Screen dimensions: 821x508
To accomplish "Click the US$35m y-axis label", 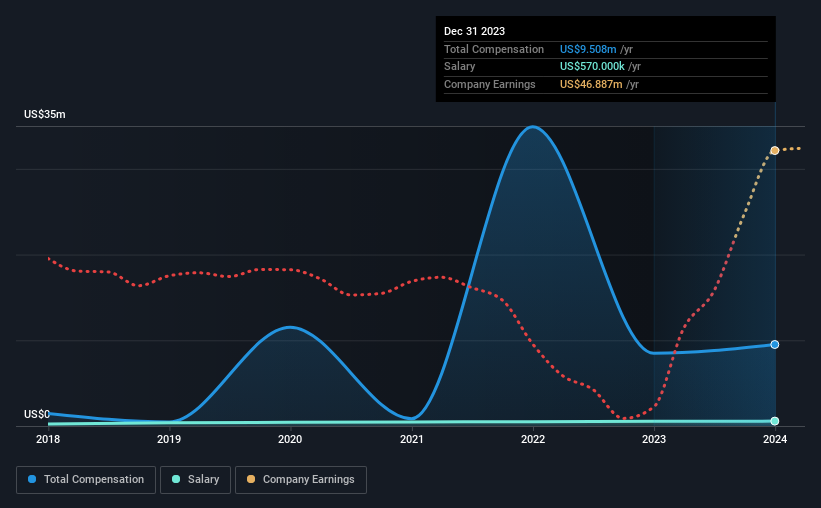I will click(x=45, y=114).
